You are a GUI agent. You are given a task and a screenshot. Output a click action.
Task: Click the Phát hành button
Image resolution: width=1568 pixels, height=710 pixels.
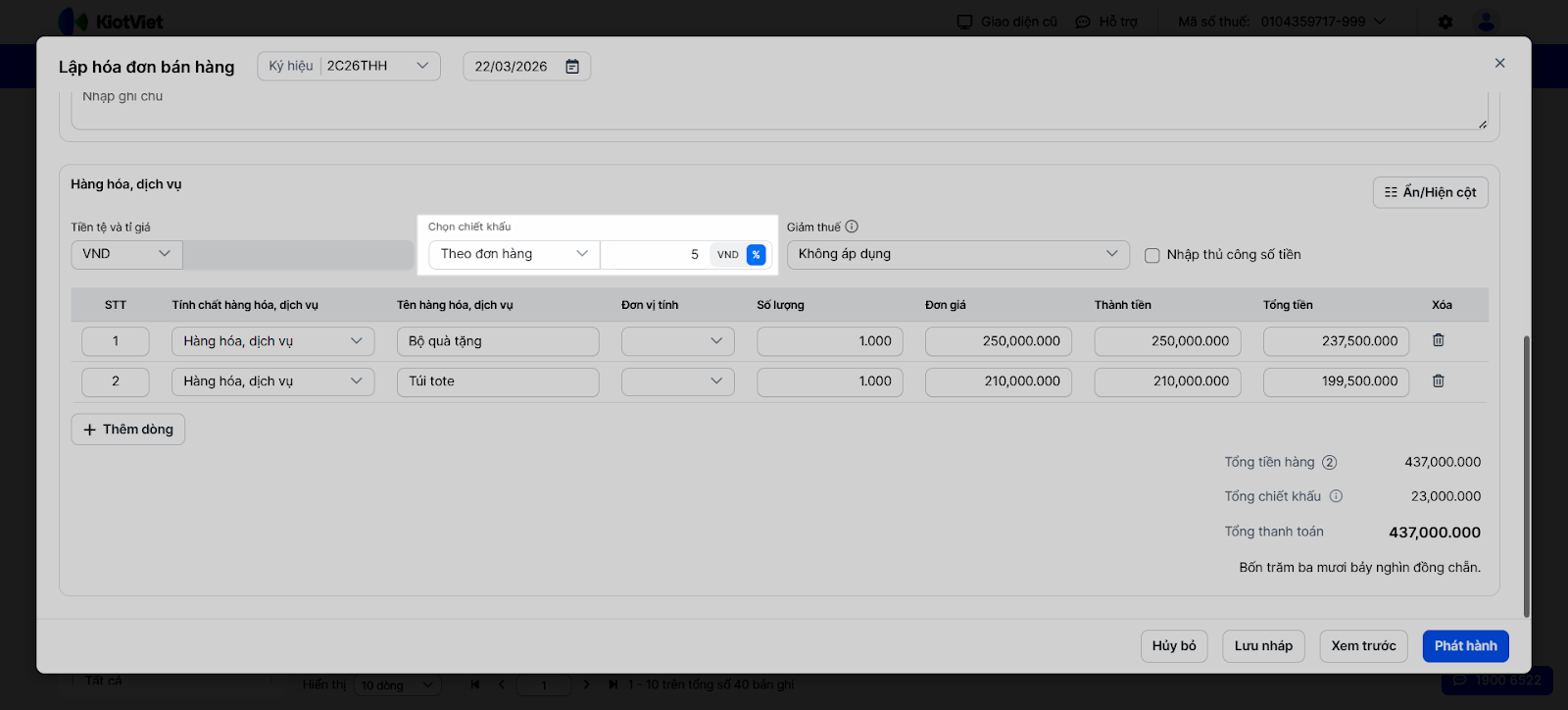click(x=1465, y=646)
